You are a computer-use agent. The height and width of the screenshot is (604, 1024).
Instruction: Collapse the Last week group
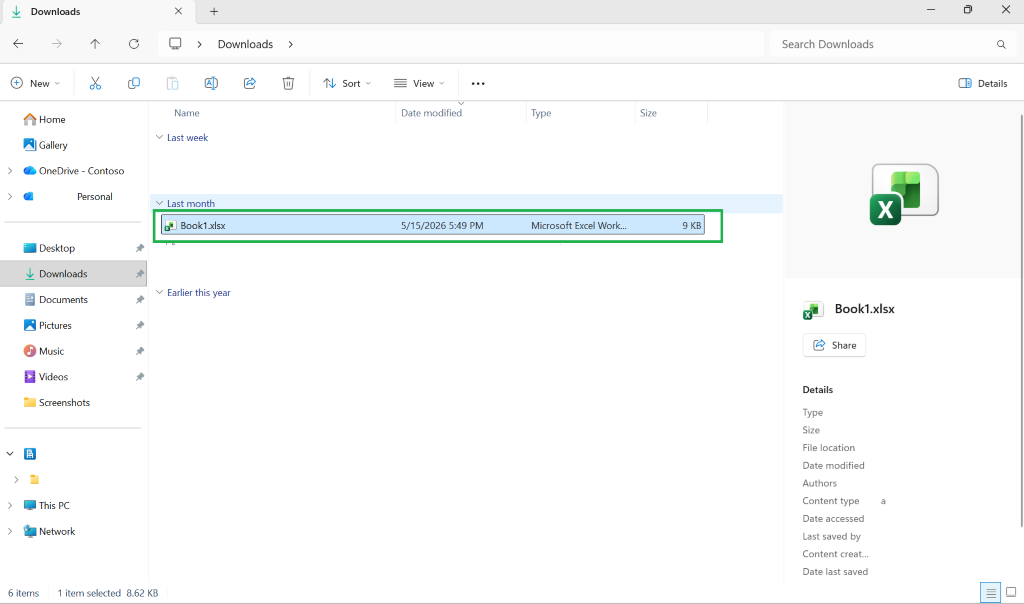tap(159, 137)
